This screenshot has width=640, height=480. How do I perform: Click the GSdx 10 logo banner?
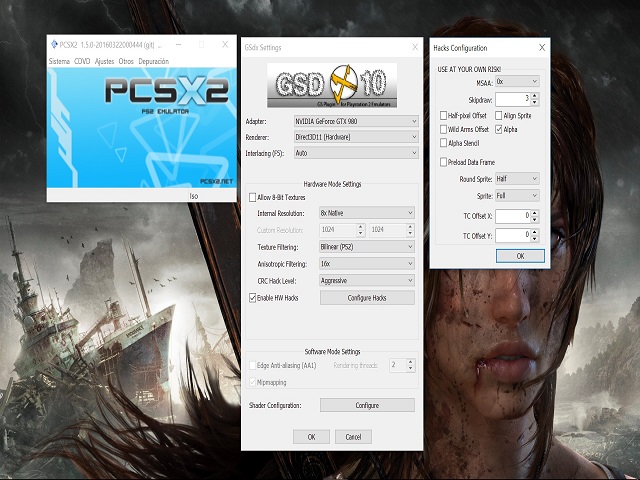point(332,85)
